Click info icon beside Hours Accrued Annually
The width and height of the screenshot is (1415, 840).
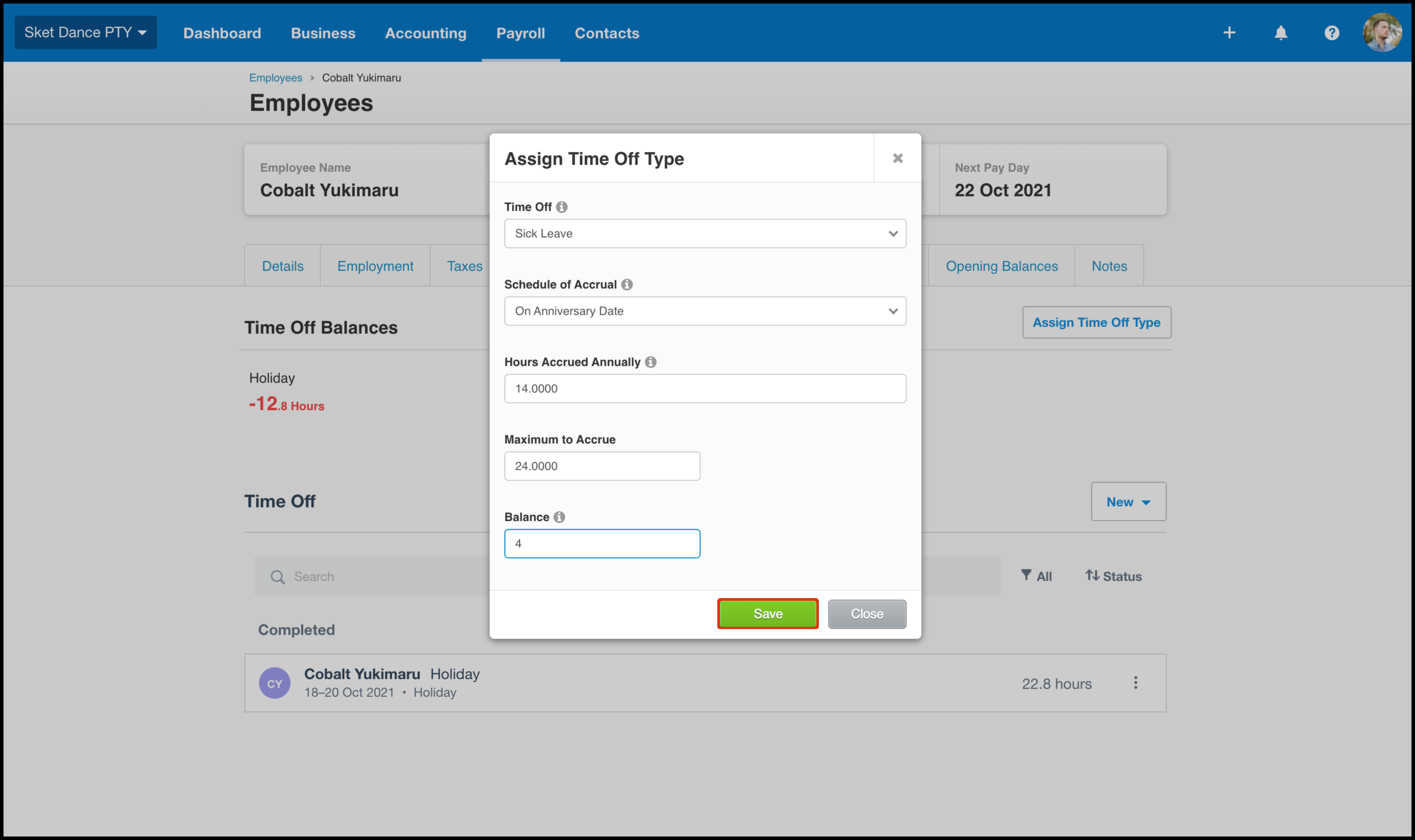coord(650,362)
